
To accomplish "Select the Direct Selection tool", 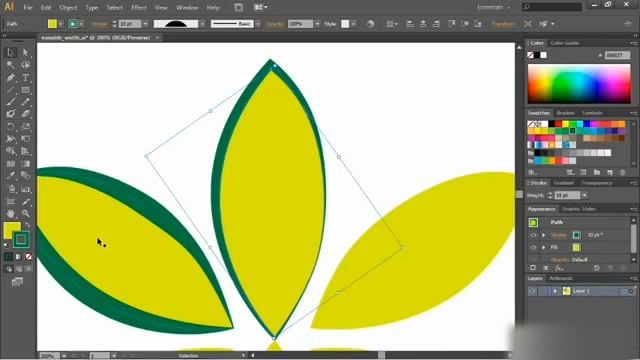I will [x=25, y=52].
